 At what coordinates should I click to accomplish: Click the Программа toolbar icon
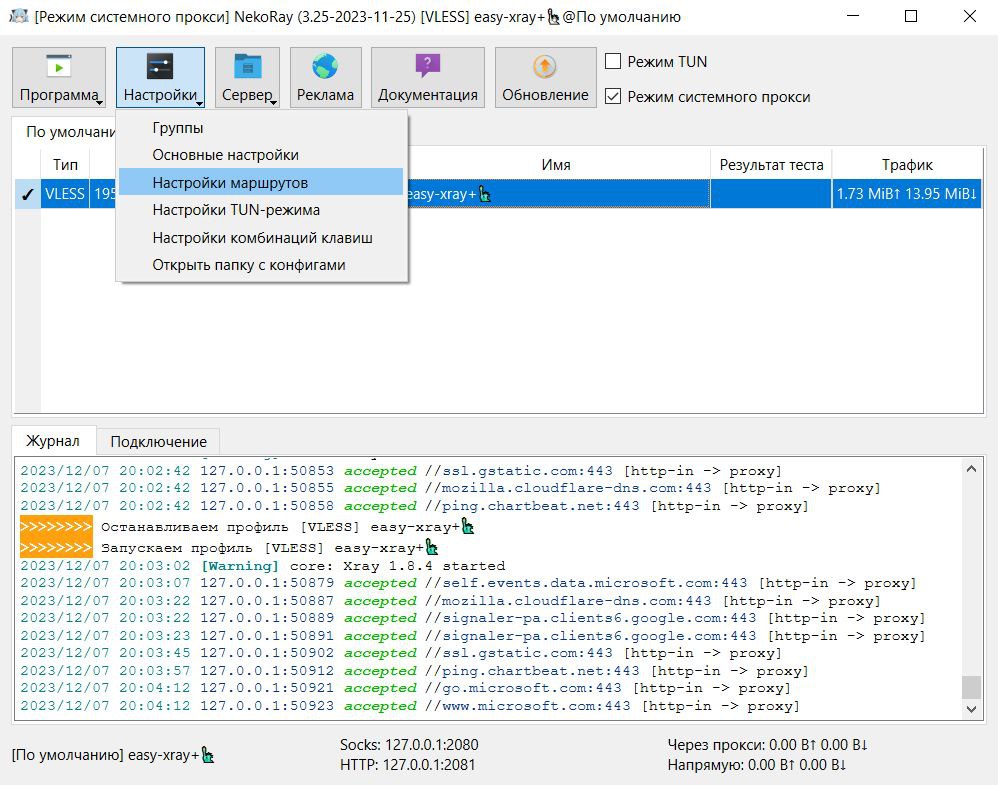[59, 67]
